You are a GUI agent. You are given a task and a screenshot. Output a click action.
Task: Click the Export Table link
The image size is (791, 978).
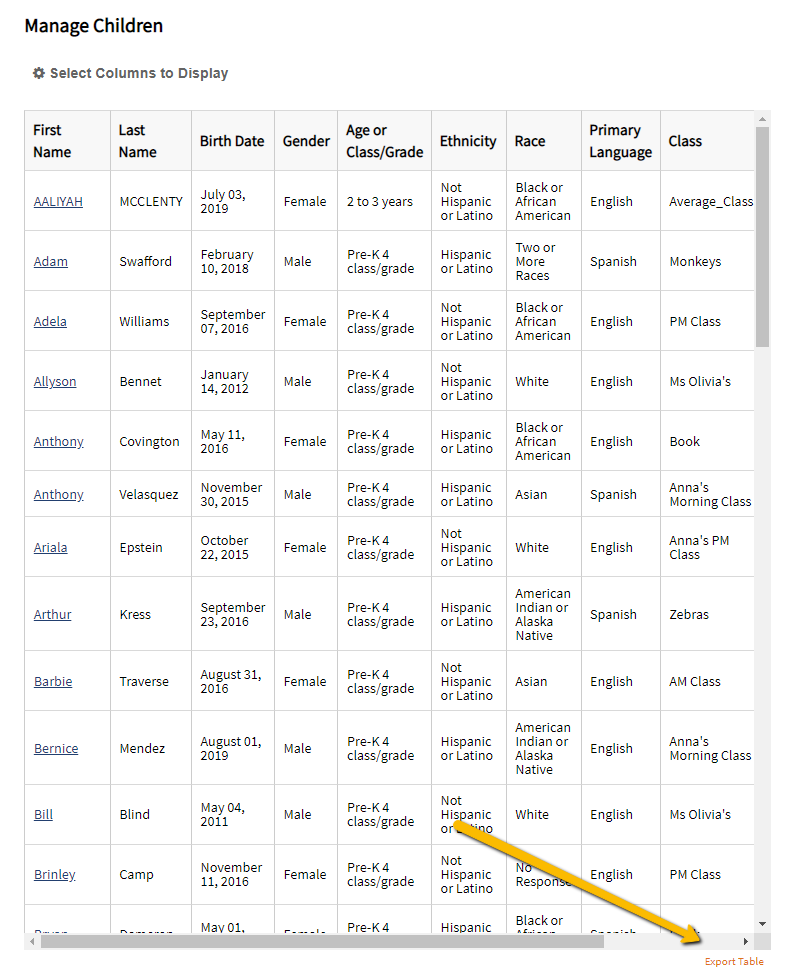coord(733,961)
